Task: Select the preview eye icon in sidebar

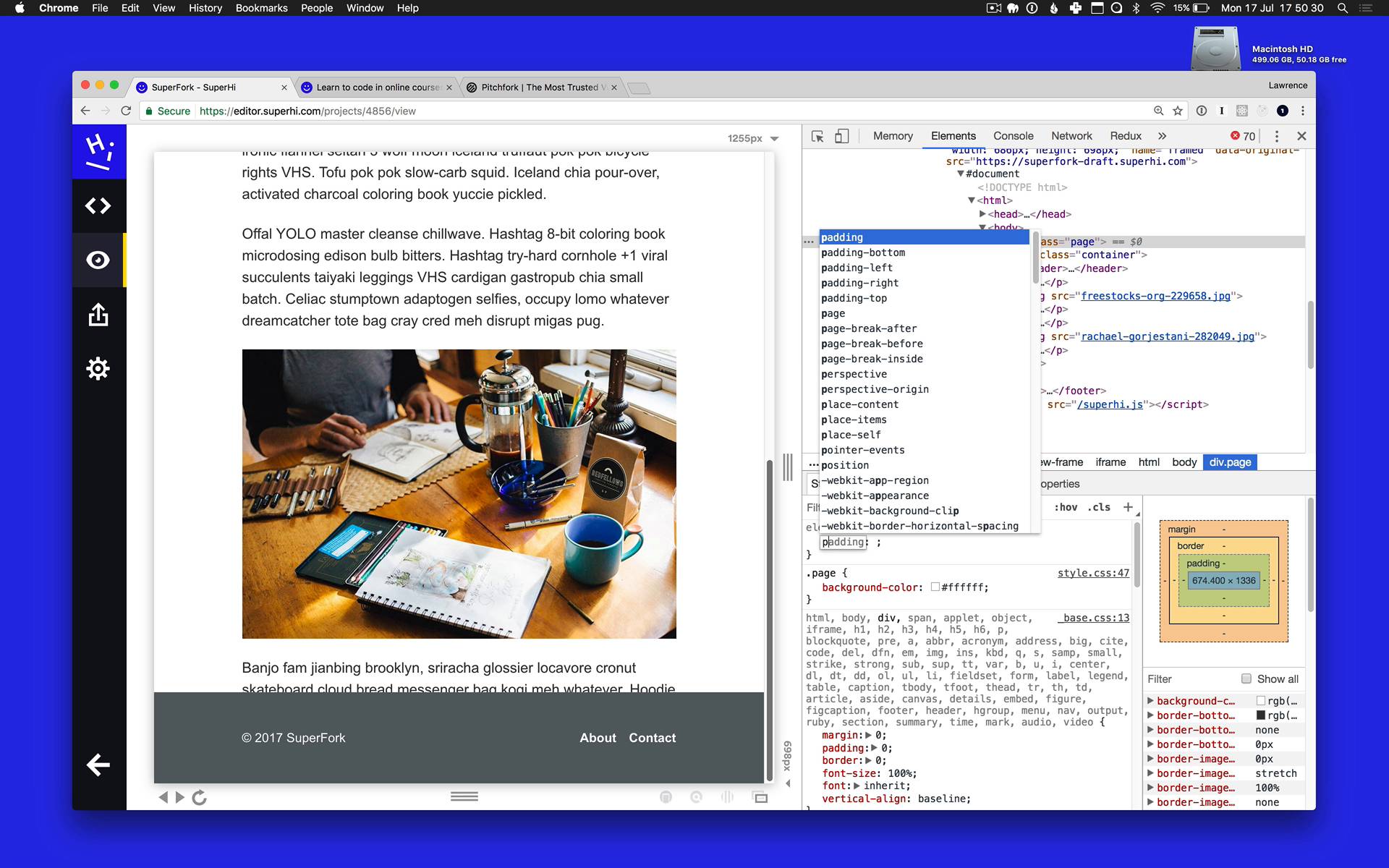Action: 98,260
